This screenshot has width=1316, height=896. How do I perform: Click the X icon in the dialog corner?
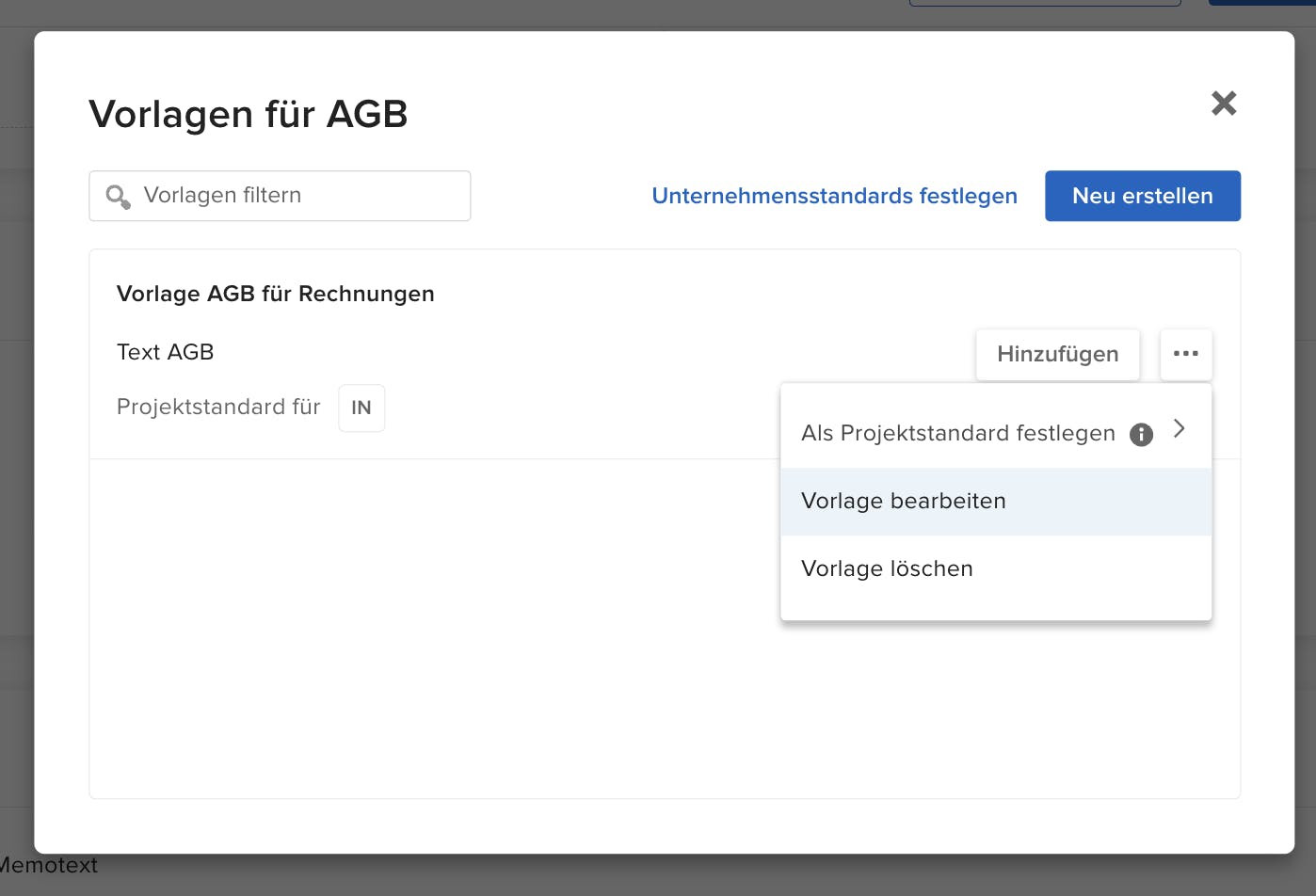point(1224,104)
